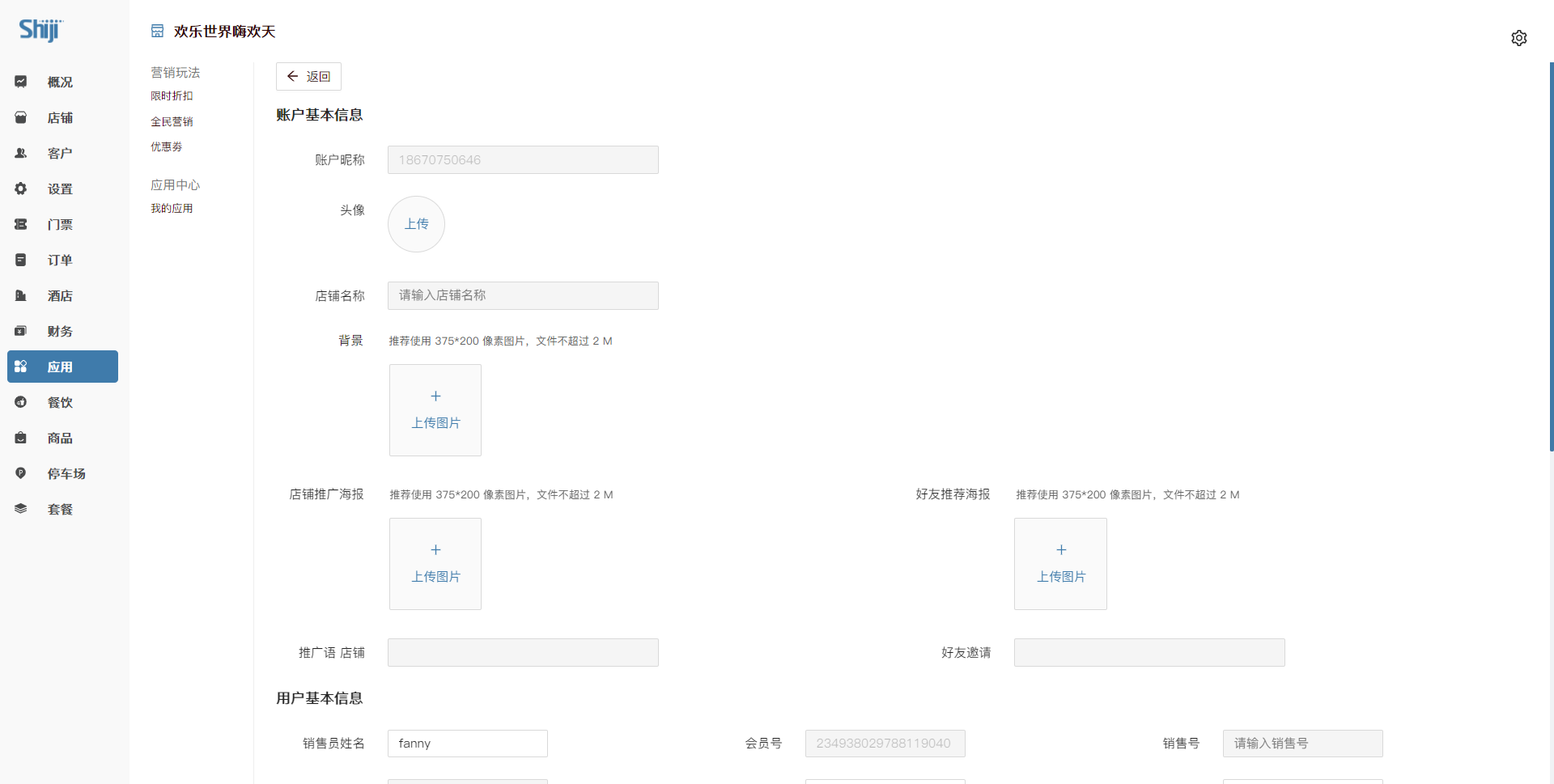
Task: Click the 门票 menu label
Action: coord(60,225)
